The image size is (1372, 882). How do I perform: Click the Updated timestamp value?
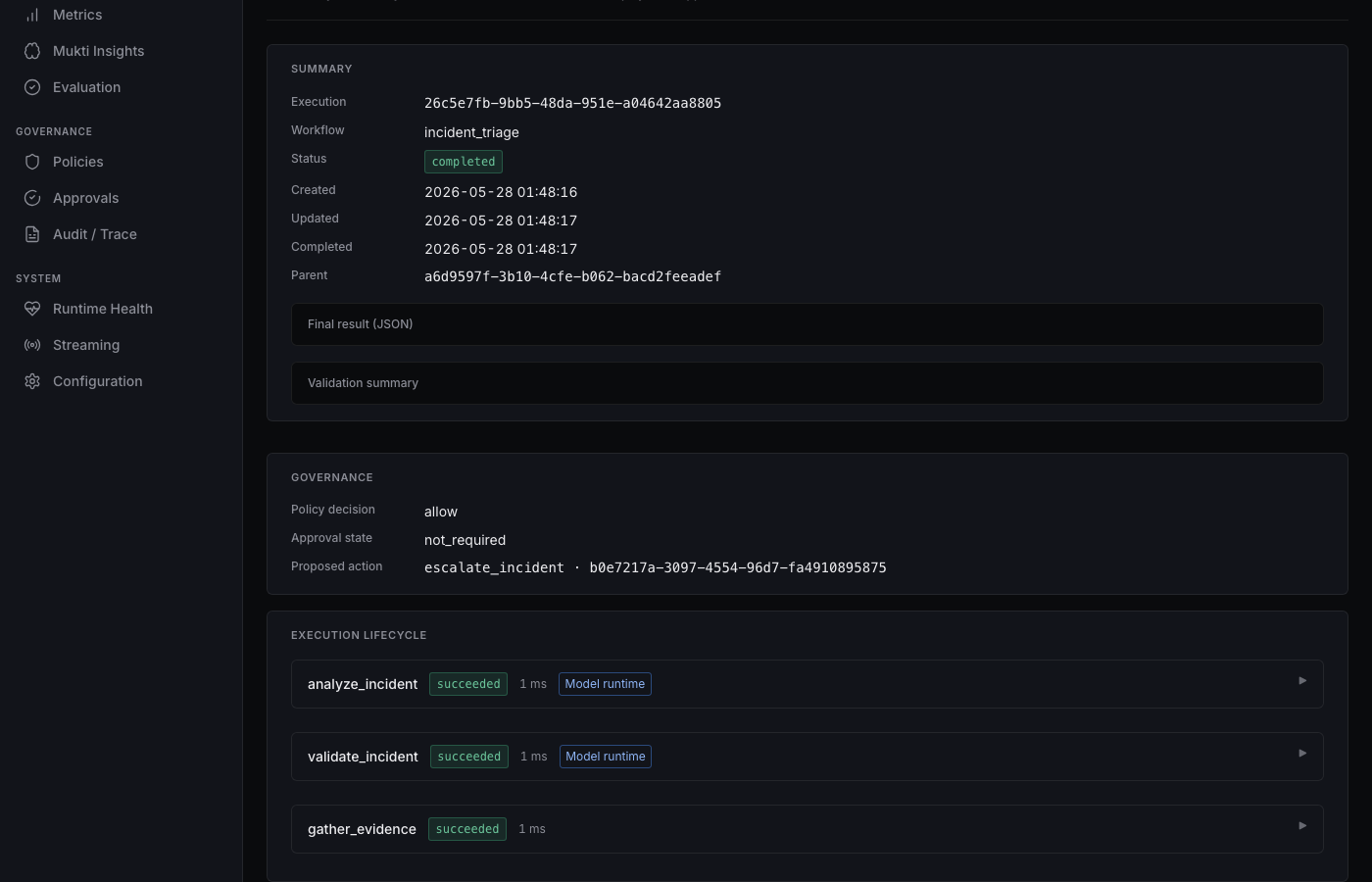[x=501, y=220]
